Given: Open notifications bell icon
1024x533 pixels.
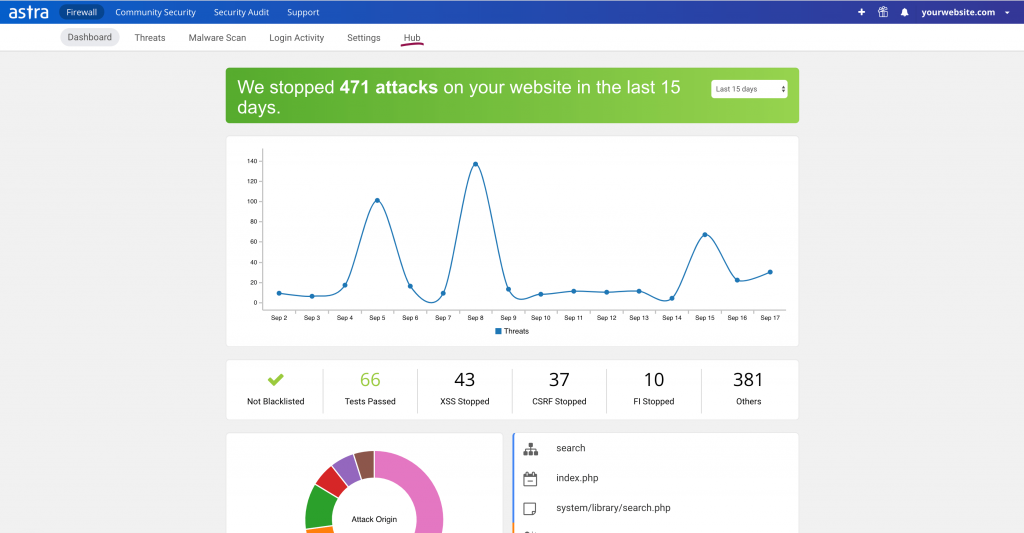Looking at the screenshot, I should [x=904, y=12].
